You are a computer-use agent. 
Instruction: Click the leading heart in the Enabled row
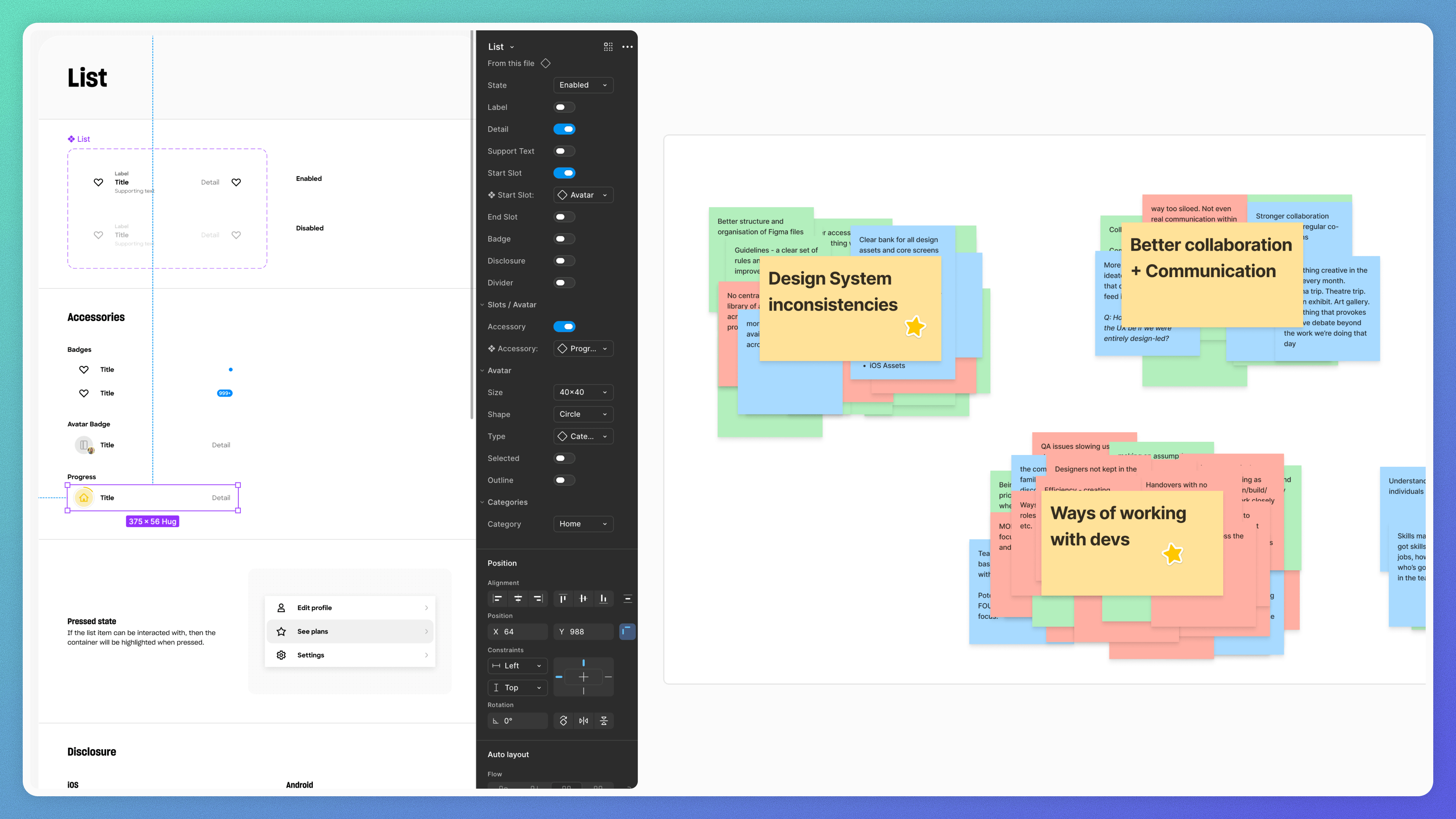(98, 182)
